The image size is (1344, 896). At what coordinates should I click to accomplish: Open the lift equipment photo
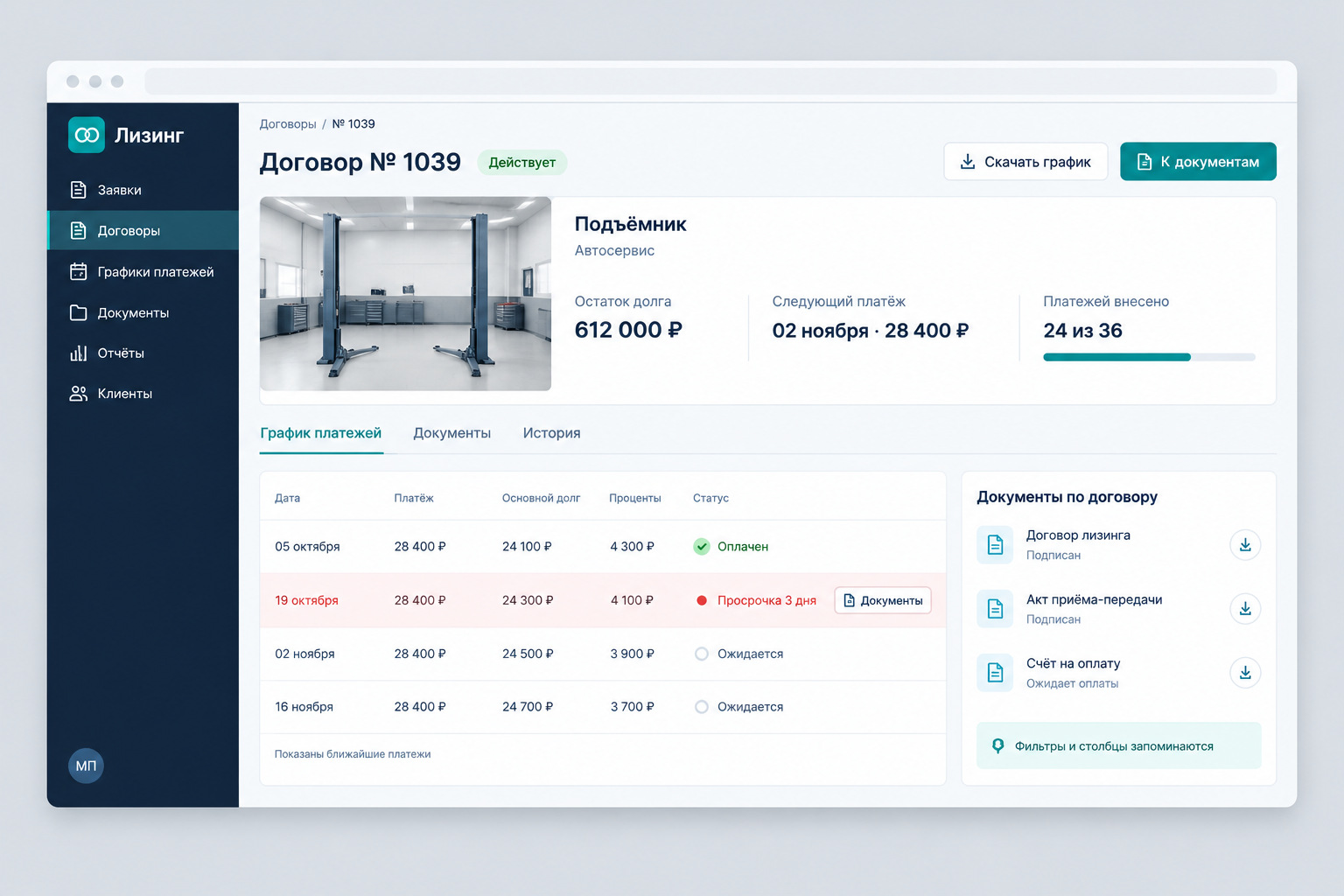click(x=405, y=294)
